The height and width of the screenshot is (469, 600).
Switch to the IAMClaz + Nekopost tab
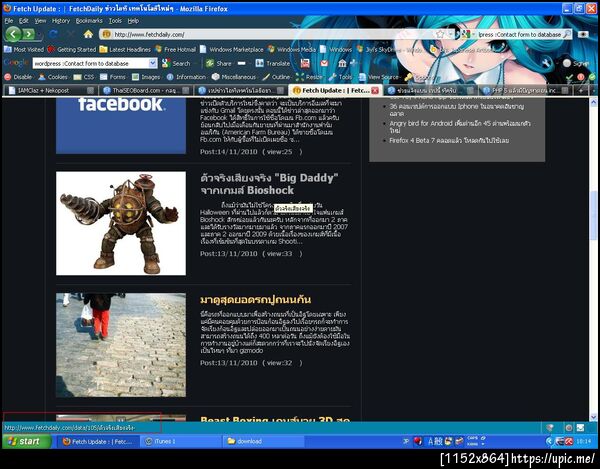[50, 90]
